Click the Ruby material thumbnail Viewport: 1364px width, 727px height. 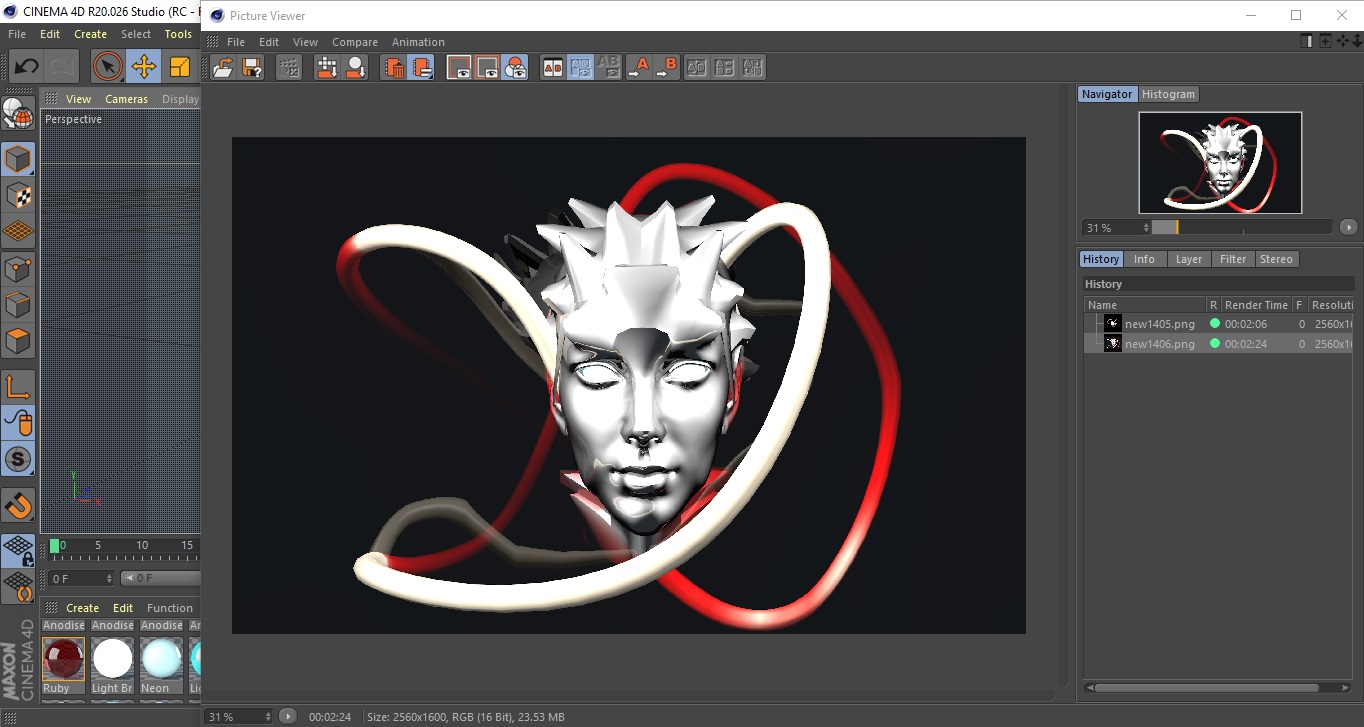pos(63,659)
